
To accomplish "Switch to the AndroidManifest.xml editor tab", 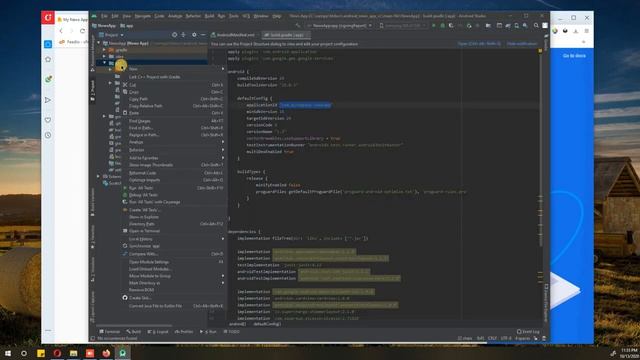I will coord(233,35).
